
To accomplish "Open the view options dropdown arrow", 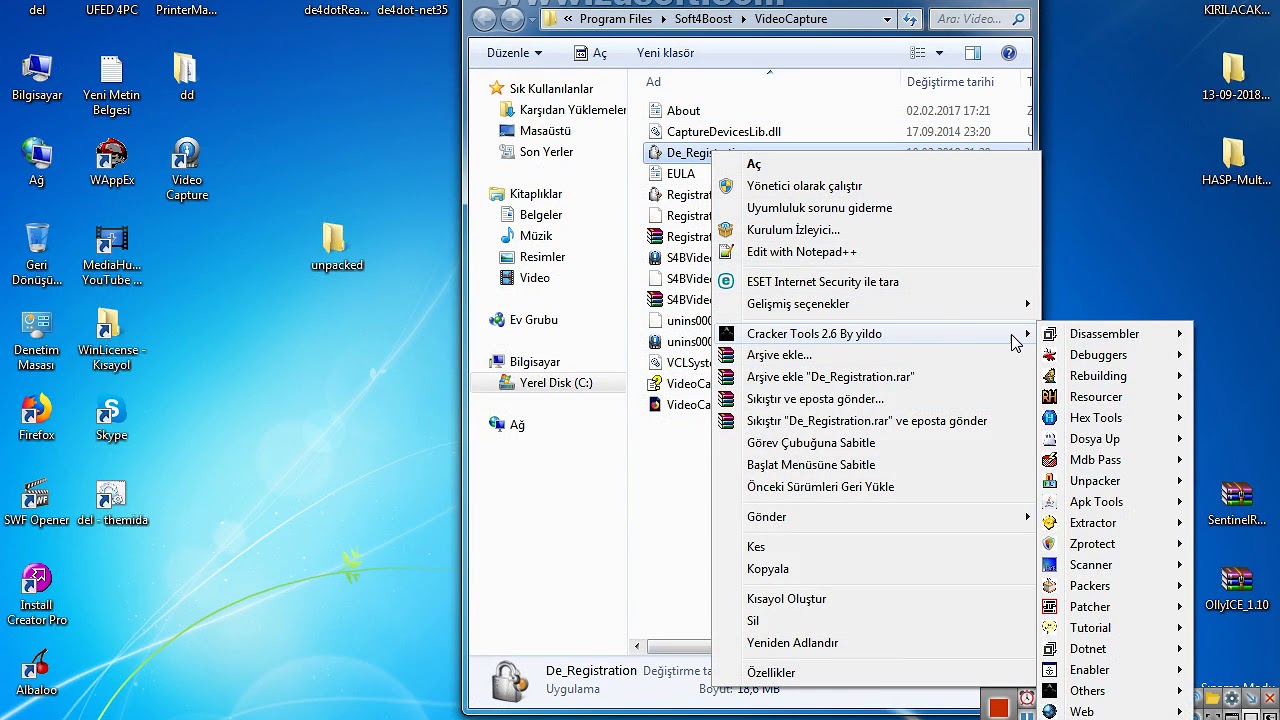I will [x=939, y=53].
